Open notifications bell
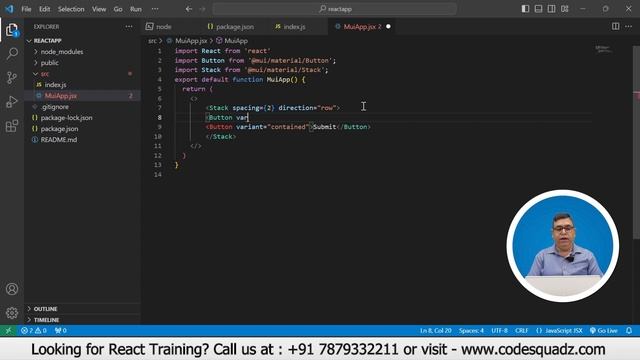Viewport: 640px width, 360px height. pos(629,330)
